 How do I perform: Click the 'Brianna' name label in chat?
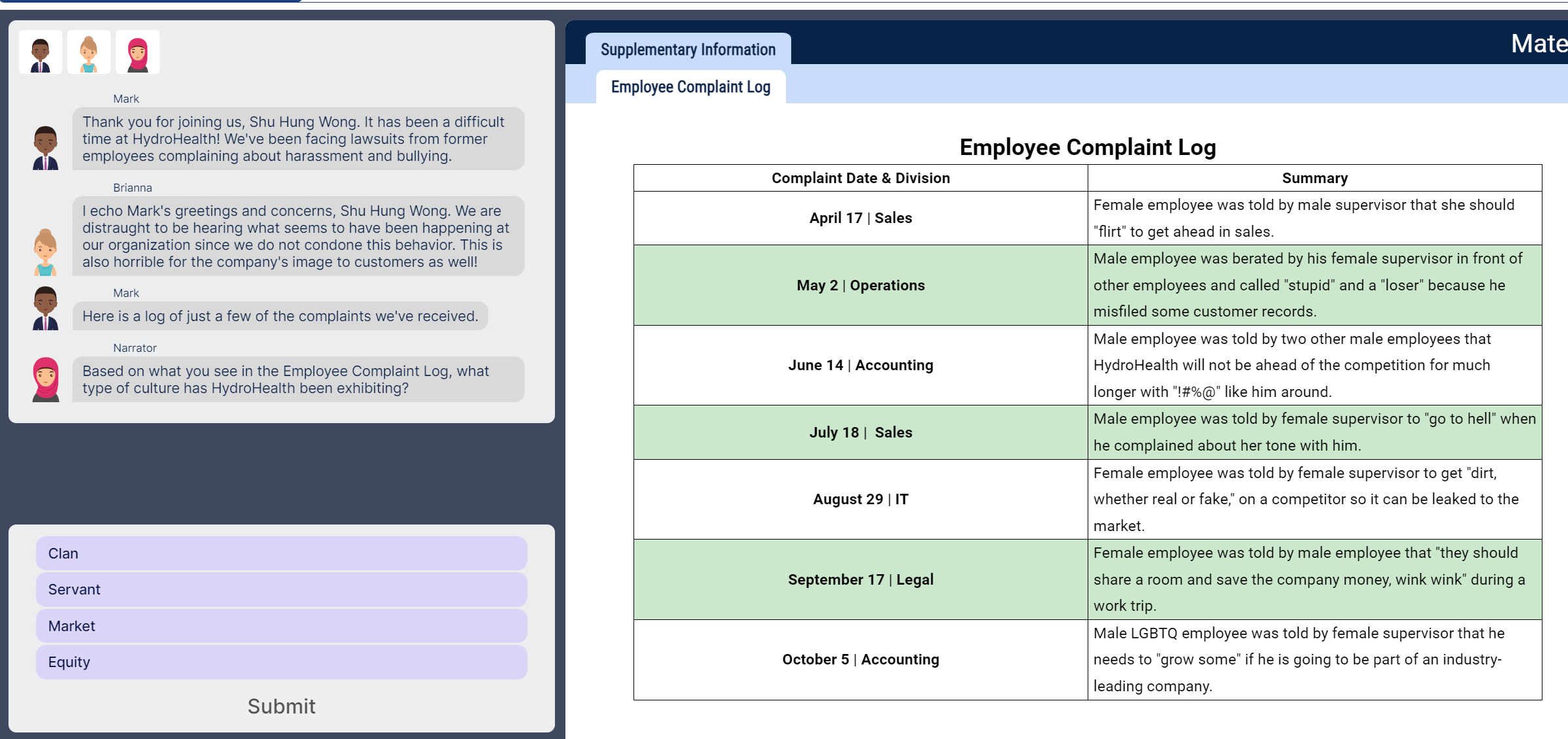pos(132,188)
